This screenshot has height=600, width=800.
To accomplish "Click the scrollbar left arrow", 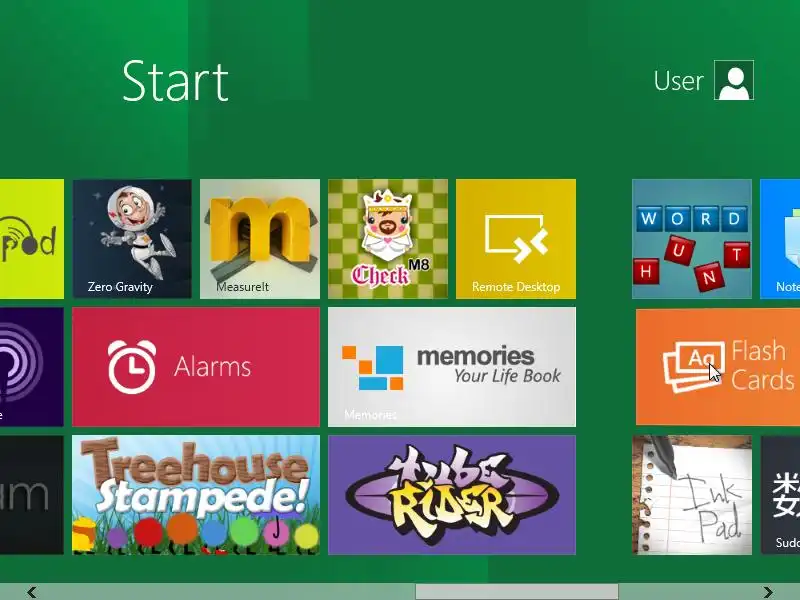I will (x=32, y=592).
